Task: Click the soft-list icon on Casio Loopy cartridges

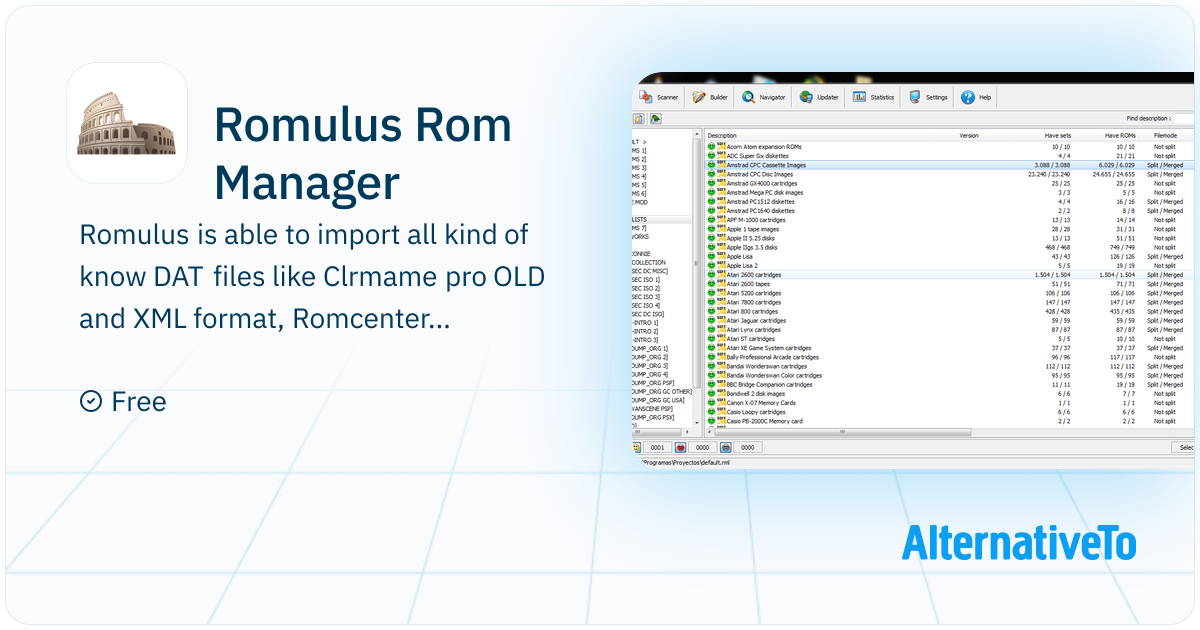Action: 721,412
